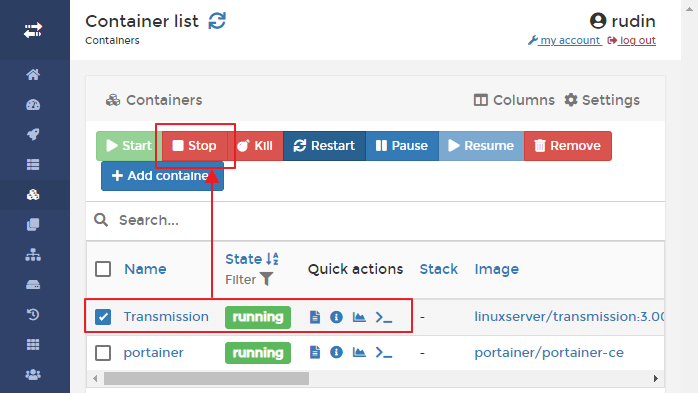Sort containers by State column

click(252, 259)
